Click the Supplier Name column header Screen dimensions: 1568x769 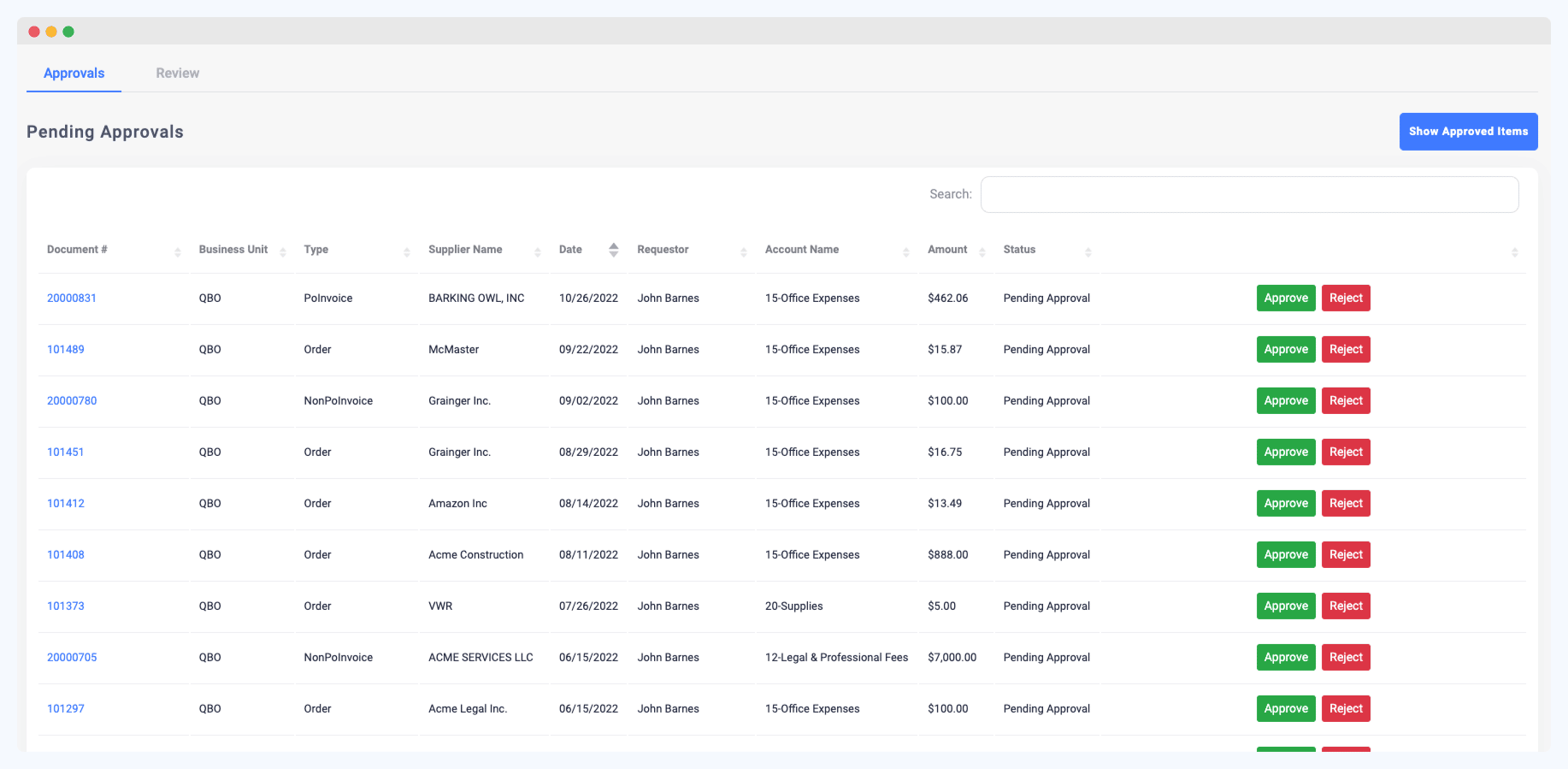pyautogui.click(x=465, y=250)
